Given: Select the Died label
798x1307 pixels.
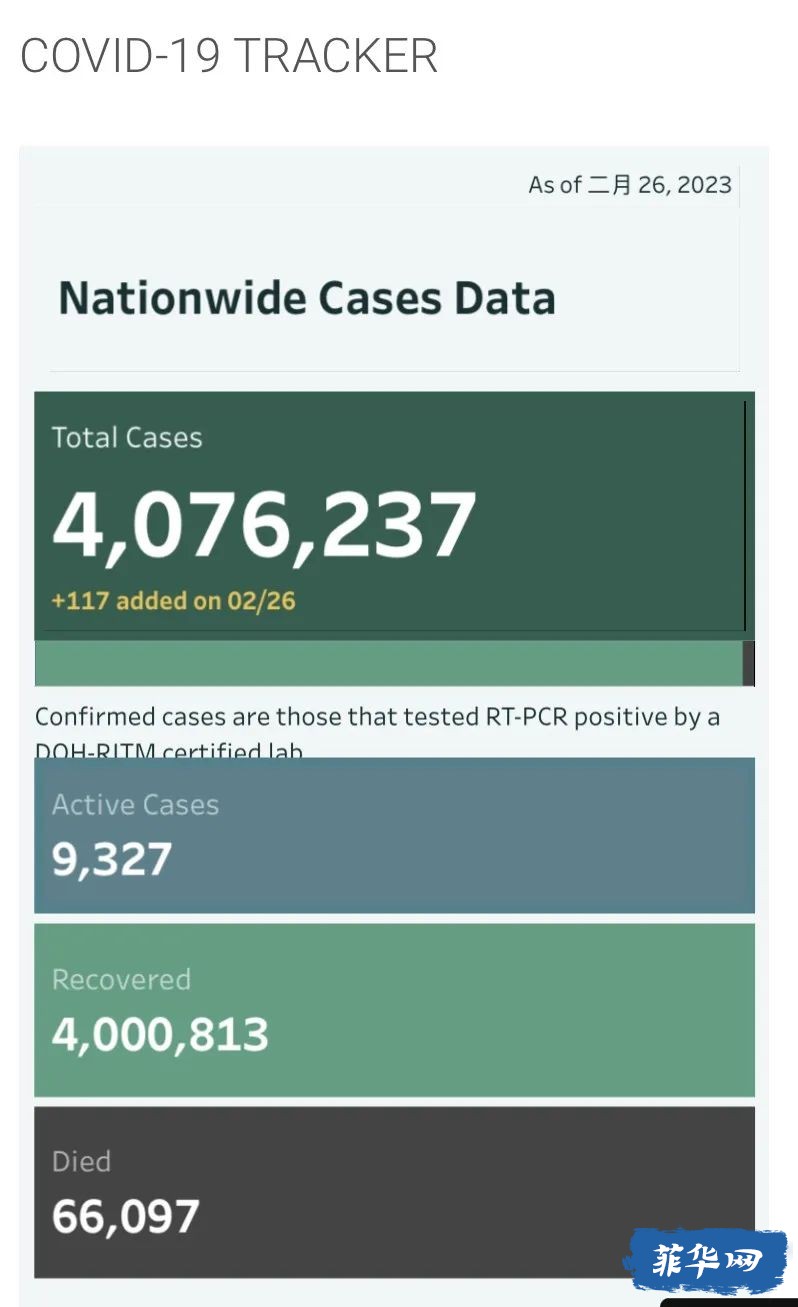Looking at the screenshot, I should pyautogui.click(x=81, y=1161).
